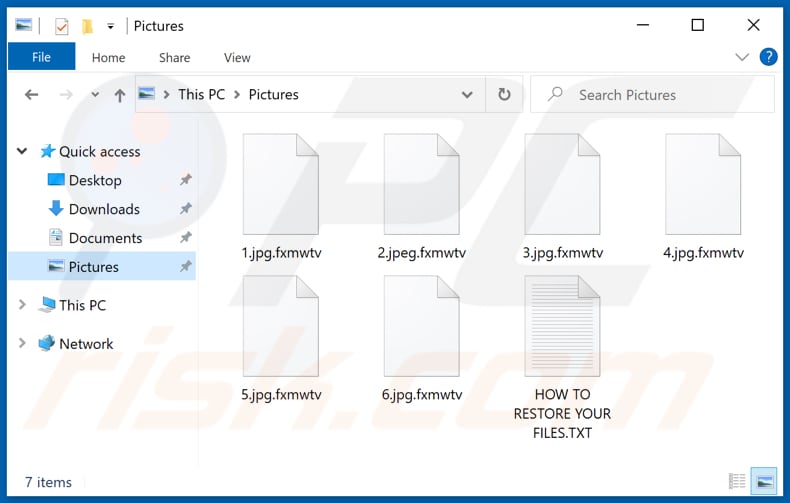This screenshot has width=790, height=503.
Task: Go up one folder level arrow
Action: (120, 95)
